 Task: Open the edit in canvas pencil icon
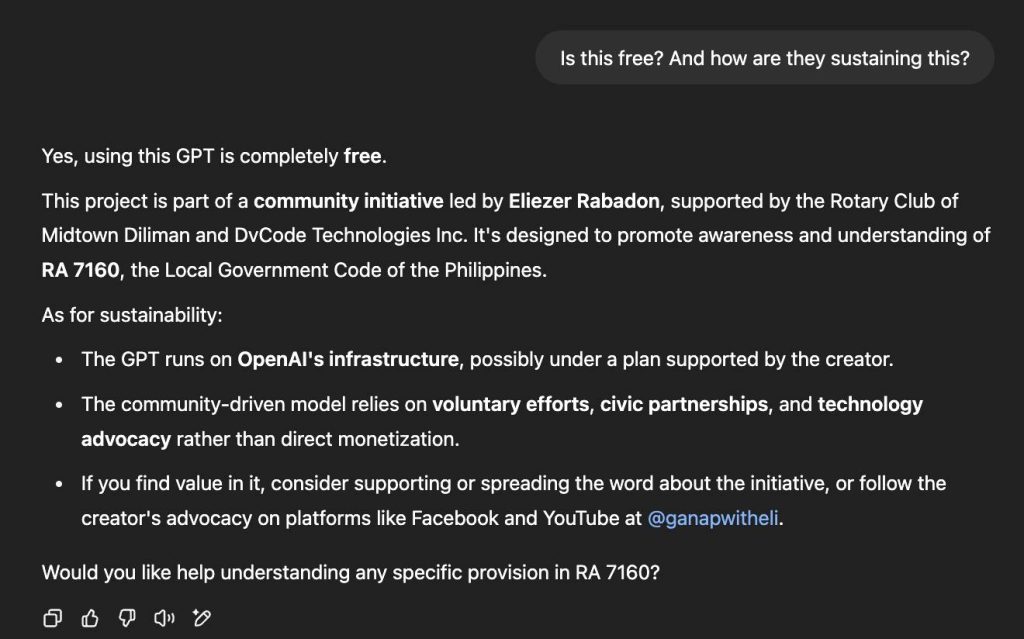202,617
